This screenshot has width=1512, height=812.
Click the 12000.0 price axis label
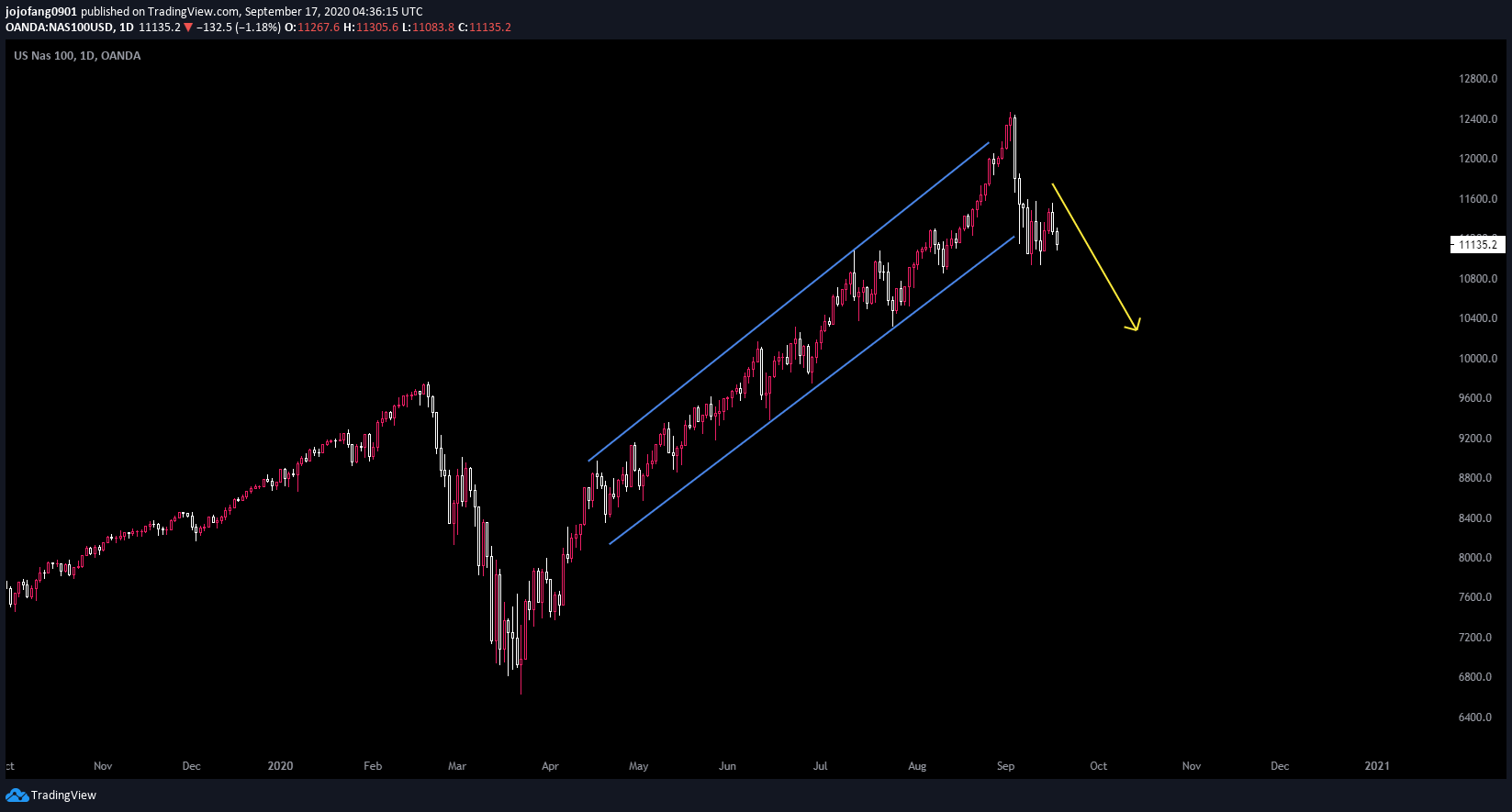point(1478,159)
